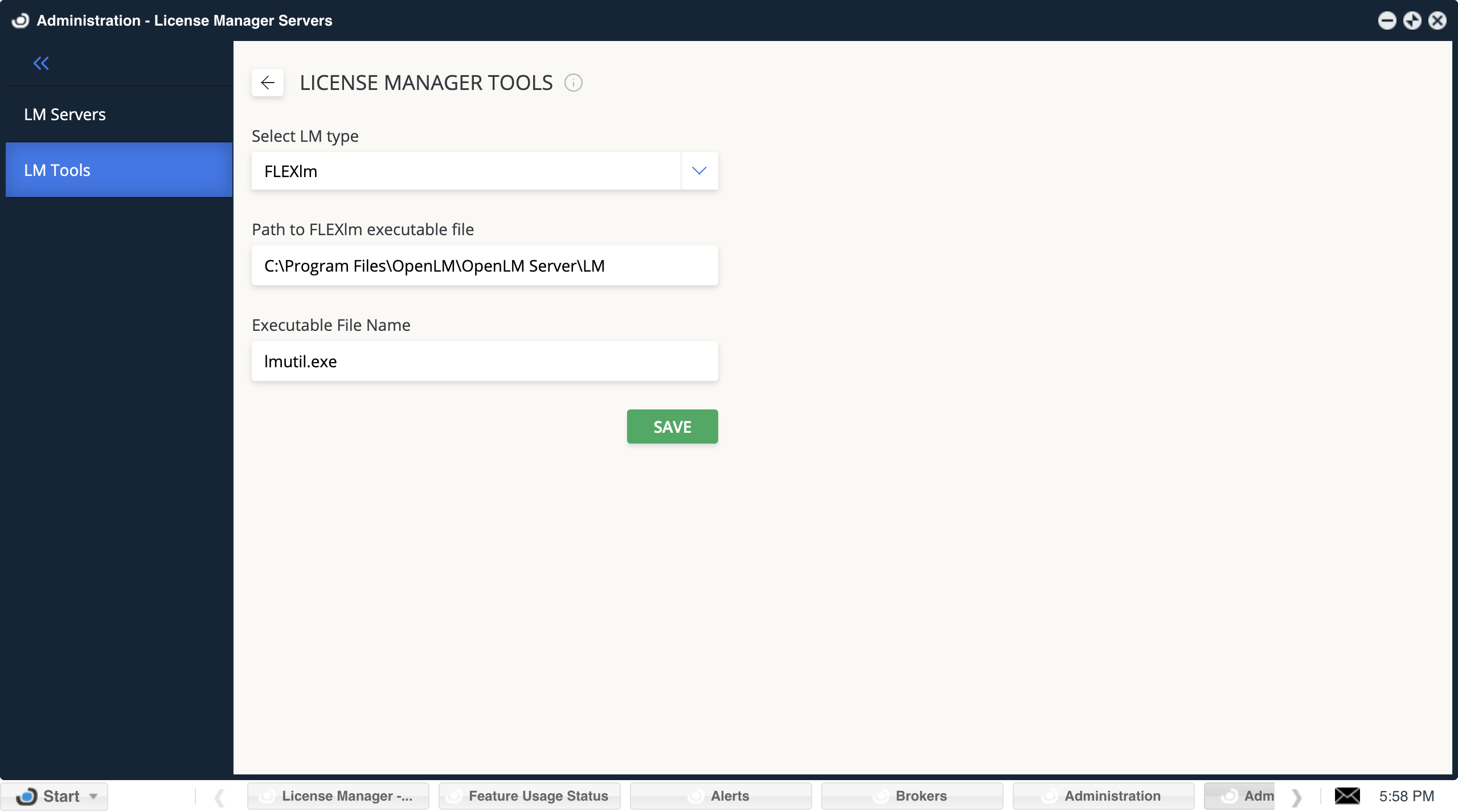Screen dimensions: 1458x812
Task: Click the OpenLM logo in the title bar
Action: tap(20, 20)
